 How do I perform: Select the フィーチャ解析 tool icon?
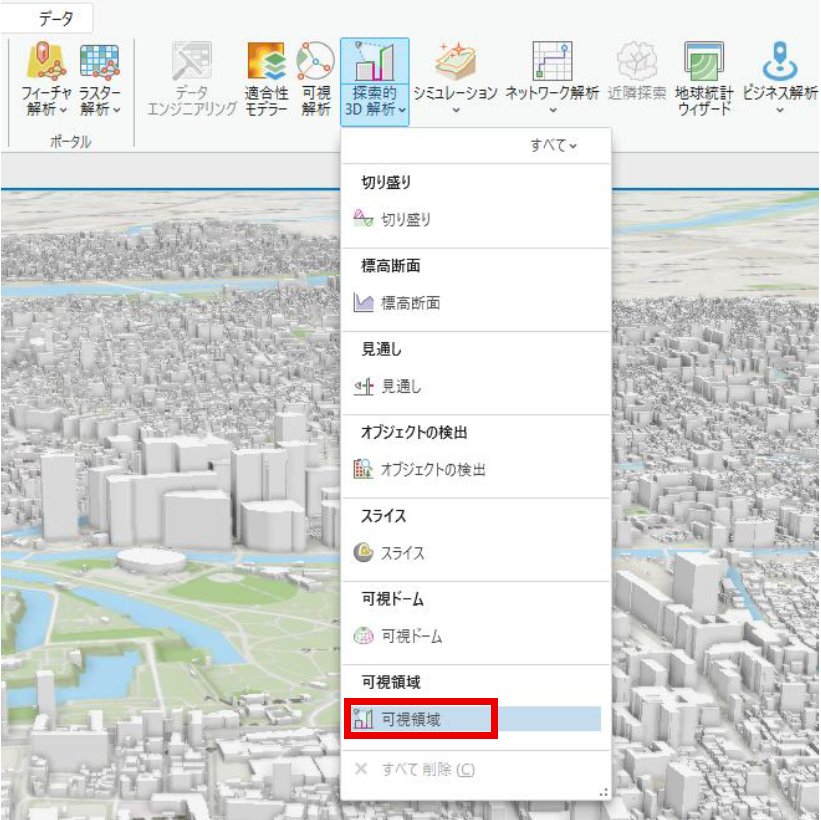[x=43, y=60]
